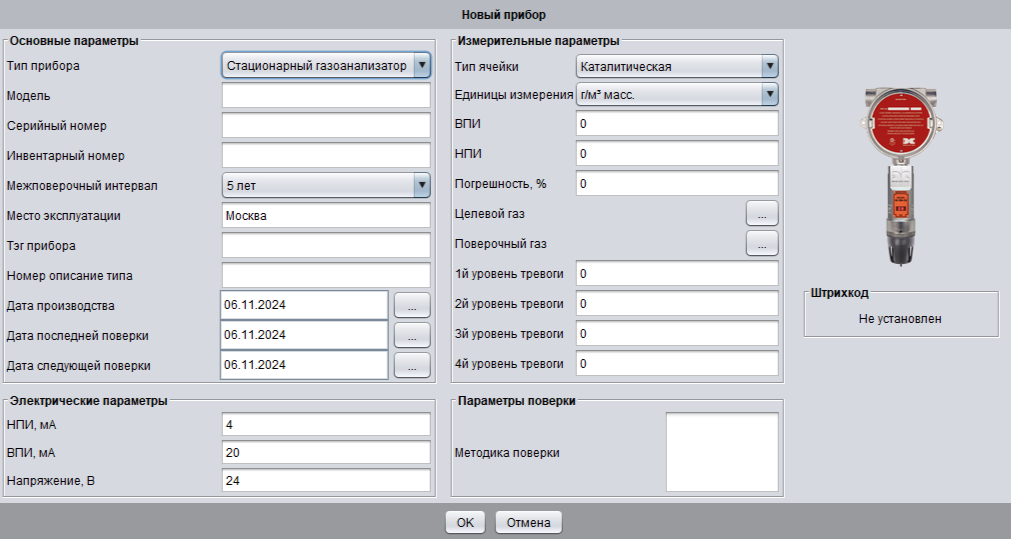Click into the Модель input field

click(x=325, y=96)
